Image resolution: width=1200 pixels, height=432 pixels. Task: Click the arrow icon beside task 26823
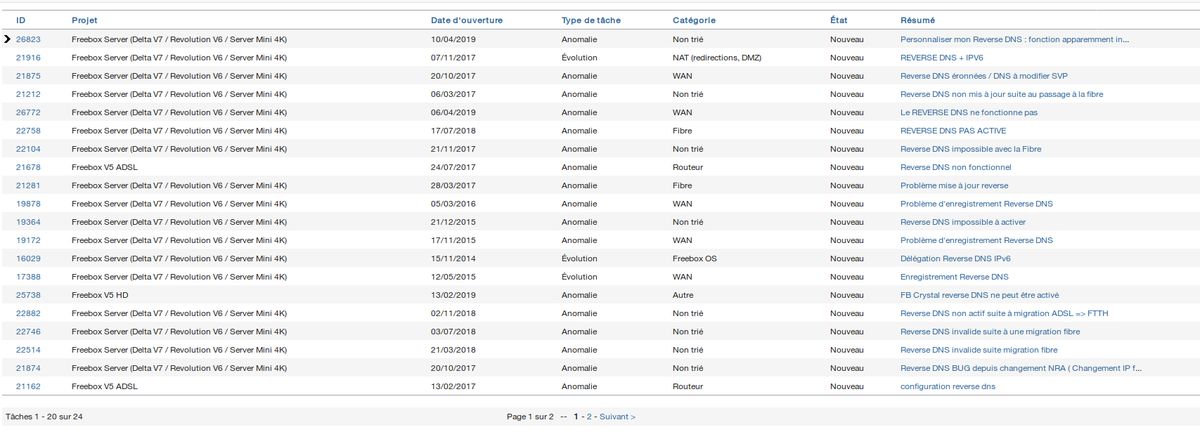[x=8, y=40]
